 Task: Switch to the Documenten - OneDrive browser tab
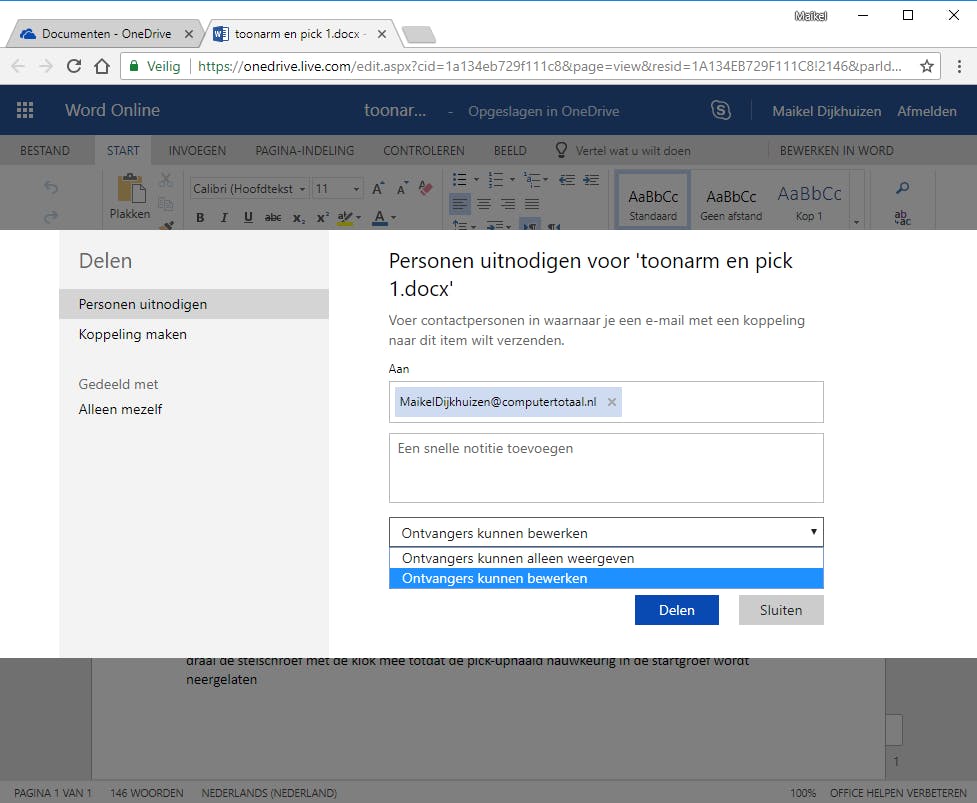106,34
